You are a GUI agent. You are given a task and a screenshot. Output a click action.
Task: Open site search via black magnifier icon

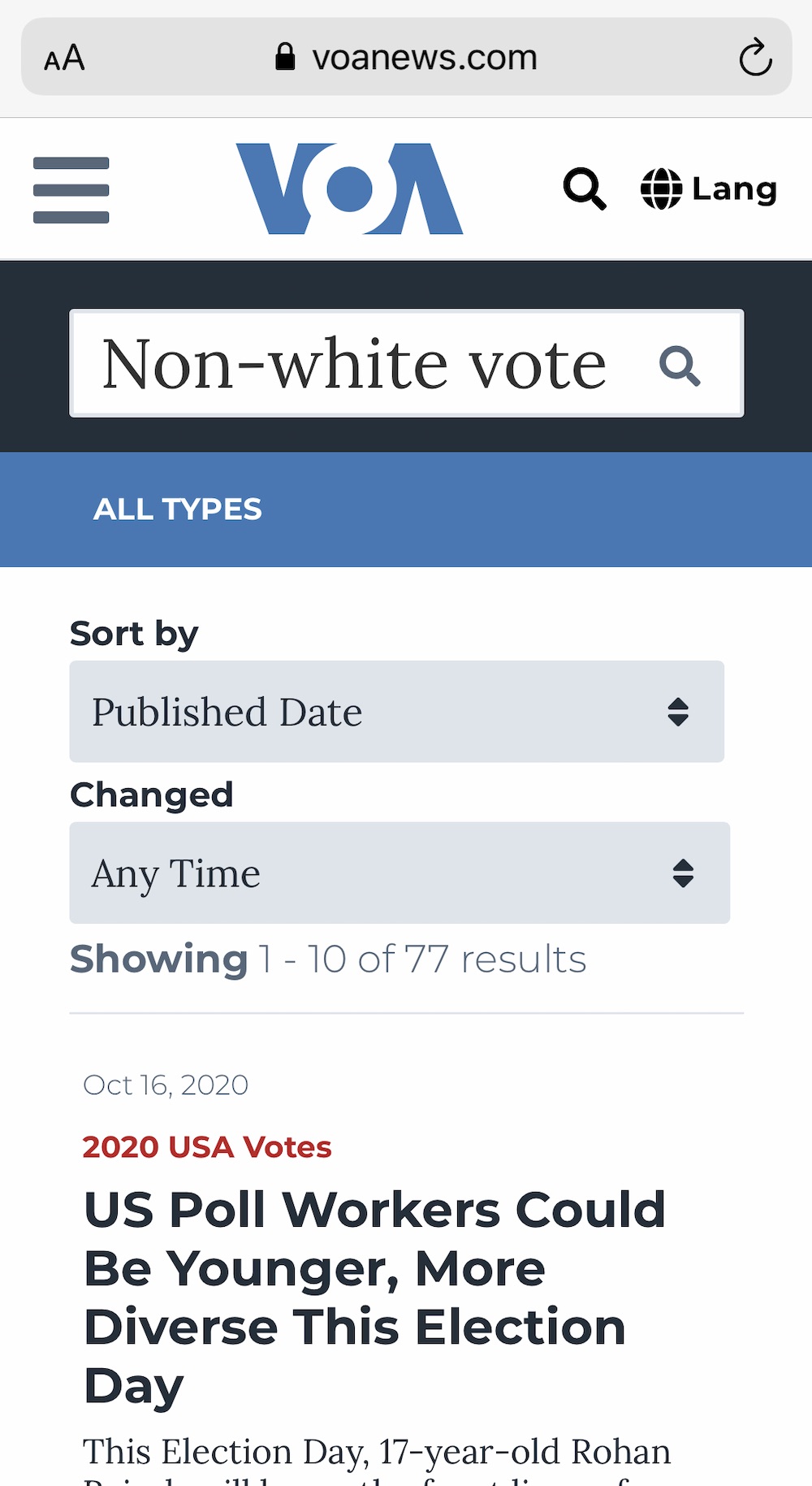[x=585, y=188]
